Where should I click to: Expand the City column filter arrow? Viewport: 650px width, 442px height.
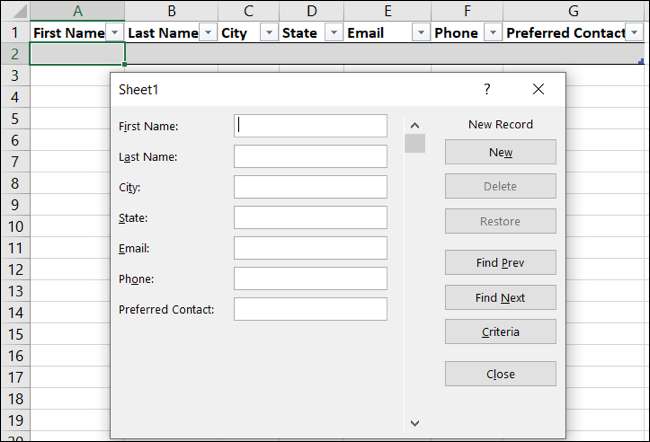click(x=268, y=33)
